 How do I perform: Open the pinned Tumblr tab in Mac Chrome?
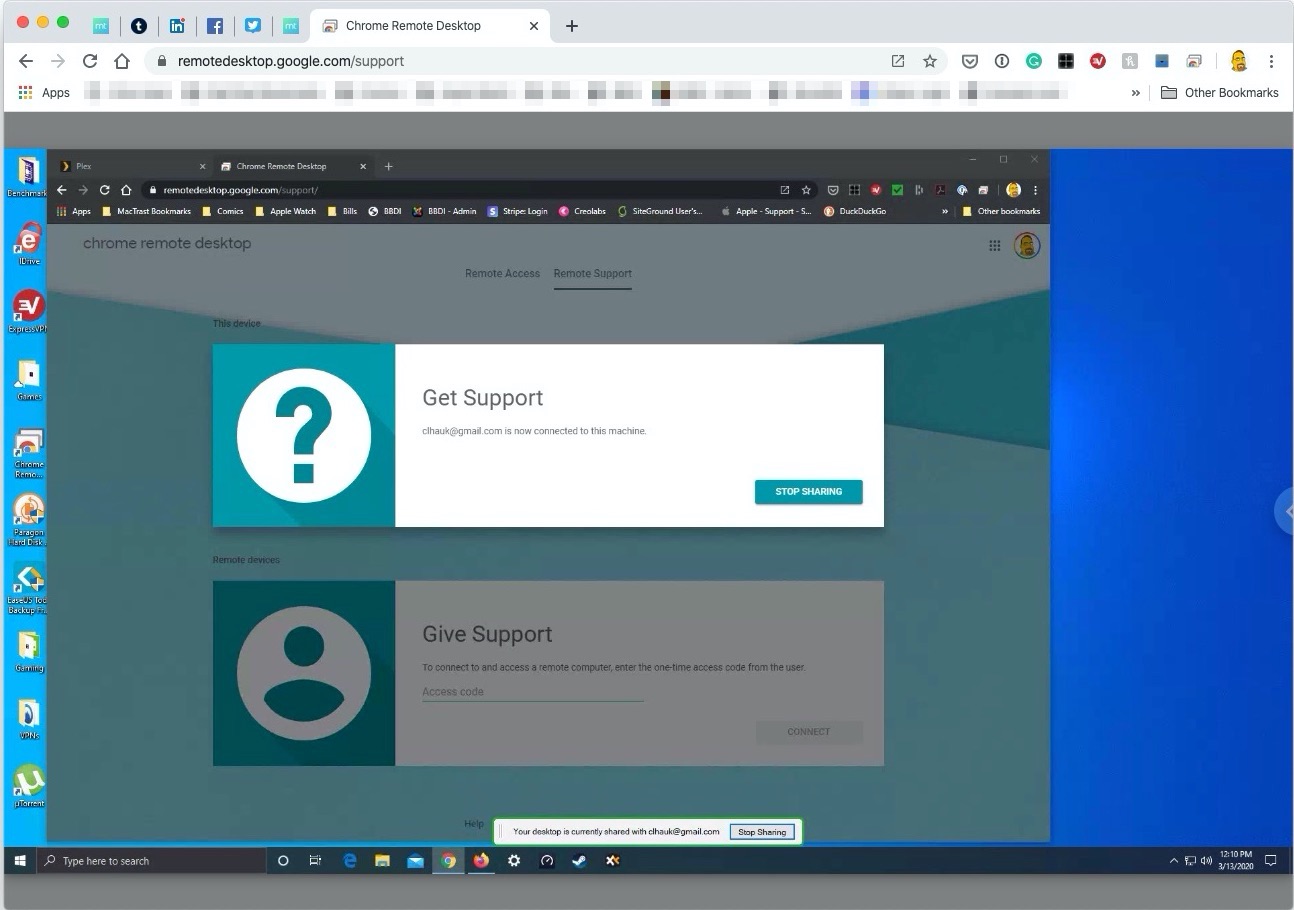(x=139, y=26)
